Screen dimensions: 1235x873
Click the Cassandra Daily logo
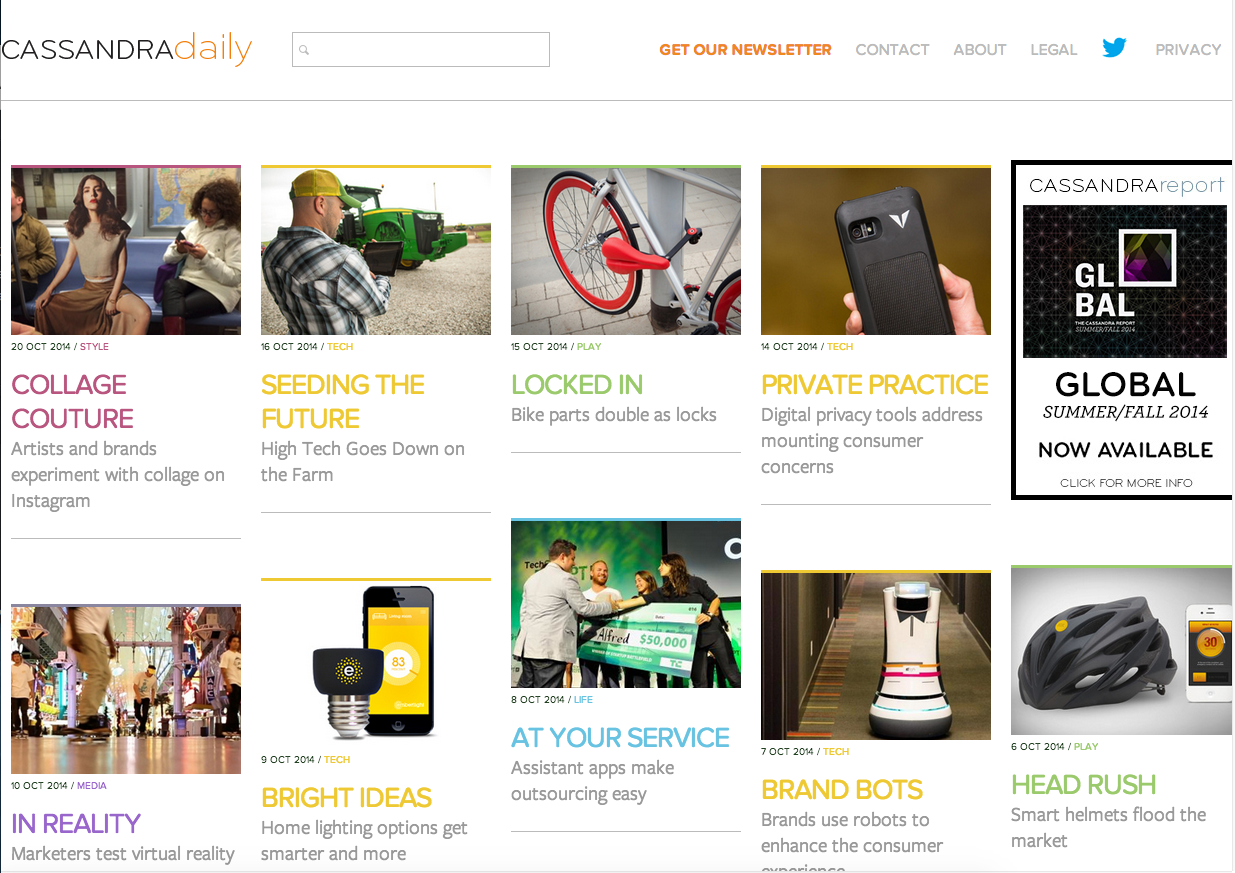click(126, 49)
